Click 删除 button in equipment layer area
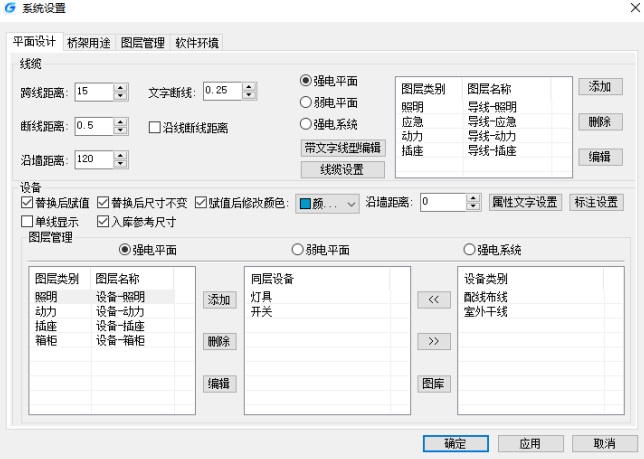Image resolution: width=644 pixels, height=459 pixels. tap(219, 342)
